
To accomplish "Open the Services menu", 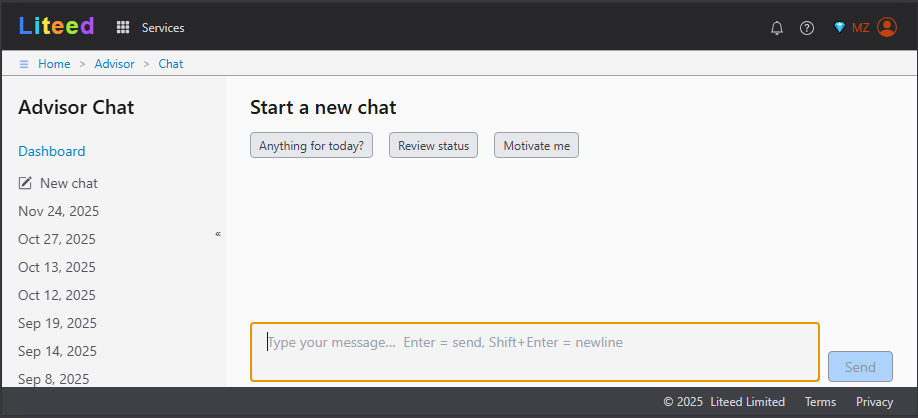I will 163,28.
